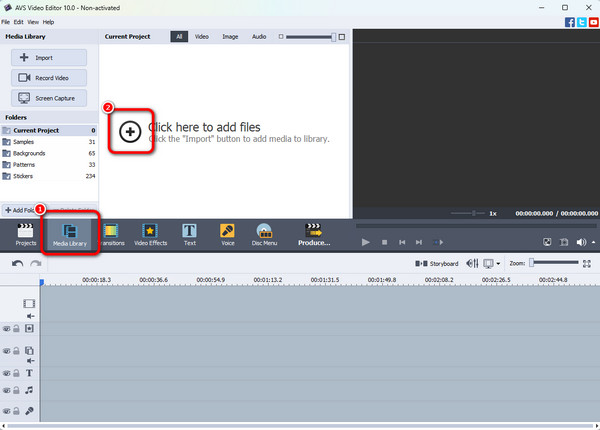This screenshot has width=600, height=430.
Task: Switch to Storyboard view
Action: (437, 264)
